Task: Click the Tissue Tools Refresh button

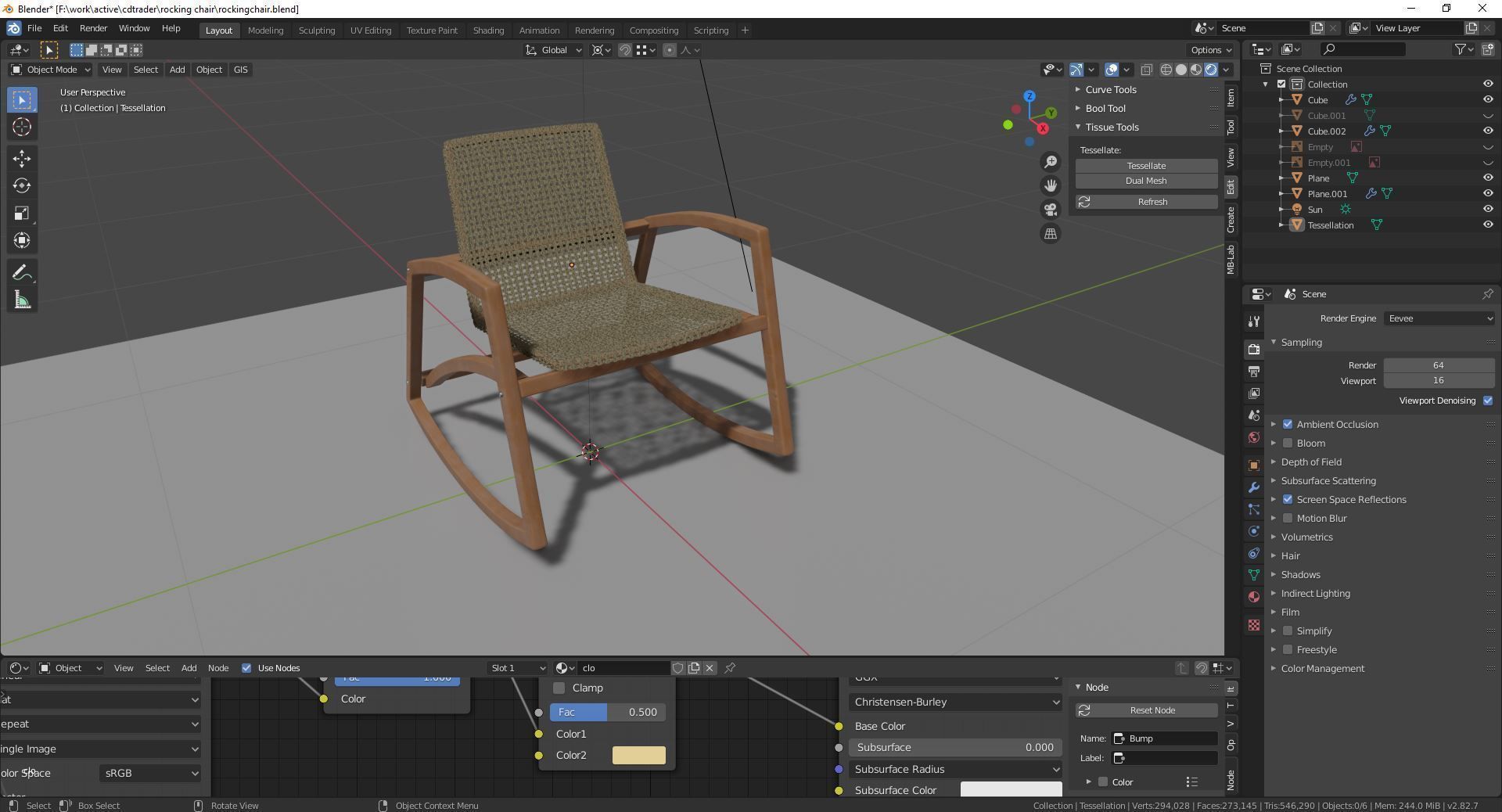Action: point(1146,202)
